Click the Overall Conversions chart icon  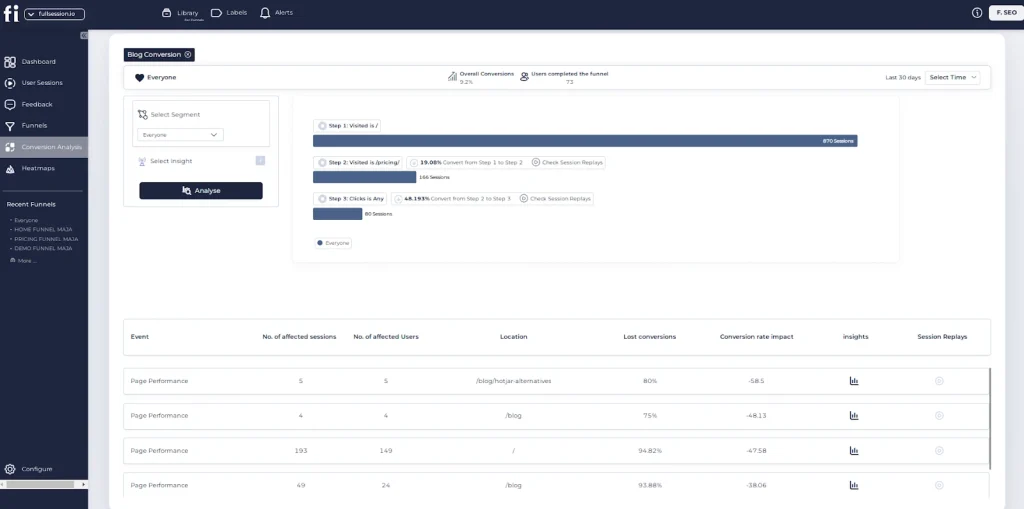(452, 76)
